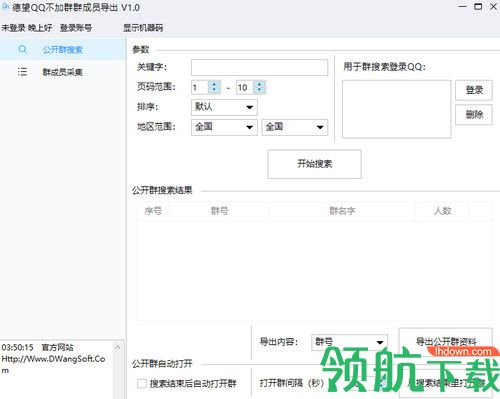Screen dimensions: 500x399
Task: Click the 登录账号 menu item
Action: coord(76,28)
